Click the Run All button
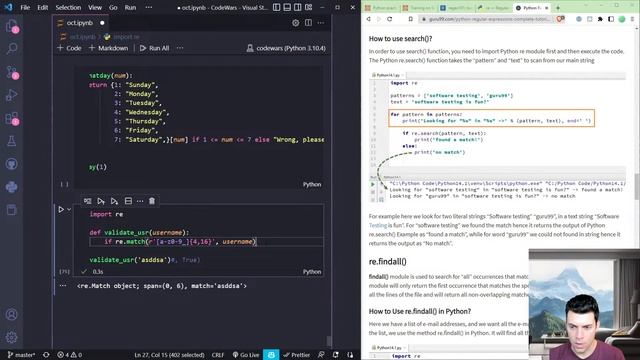 154,48
